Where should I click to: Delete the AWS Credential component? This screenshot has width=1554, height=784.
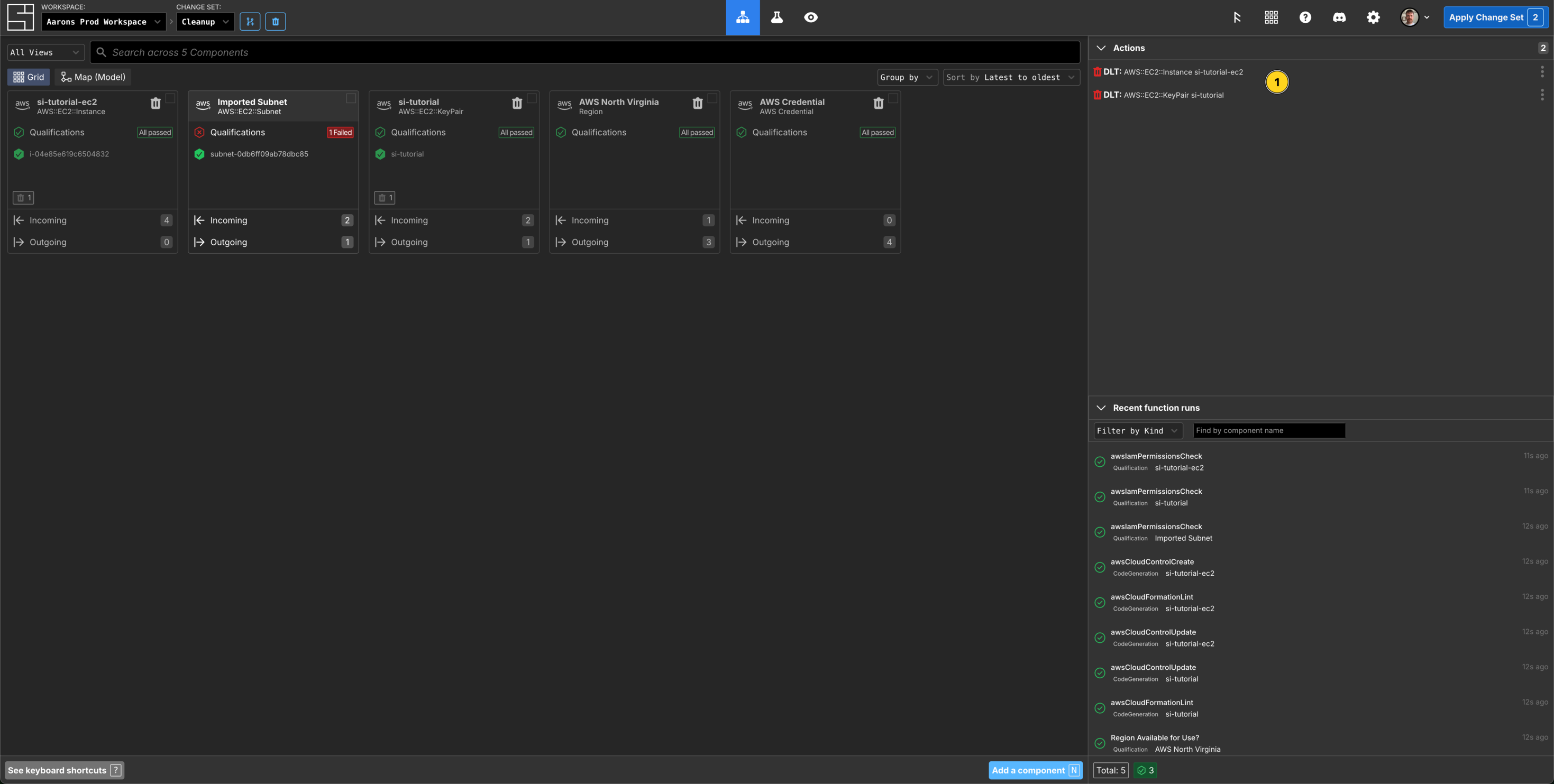tap(879, 104)
